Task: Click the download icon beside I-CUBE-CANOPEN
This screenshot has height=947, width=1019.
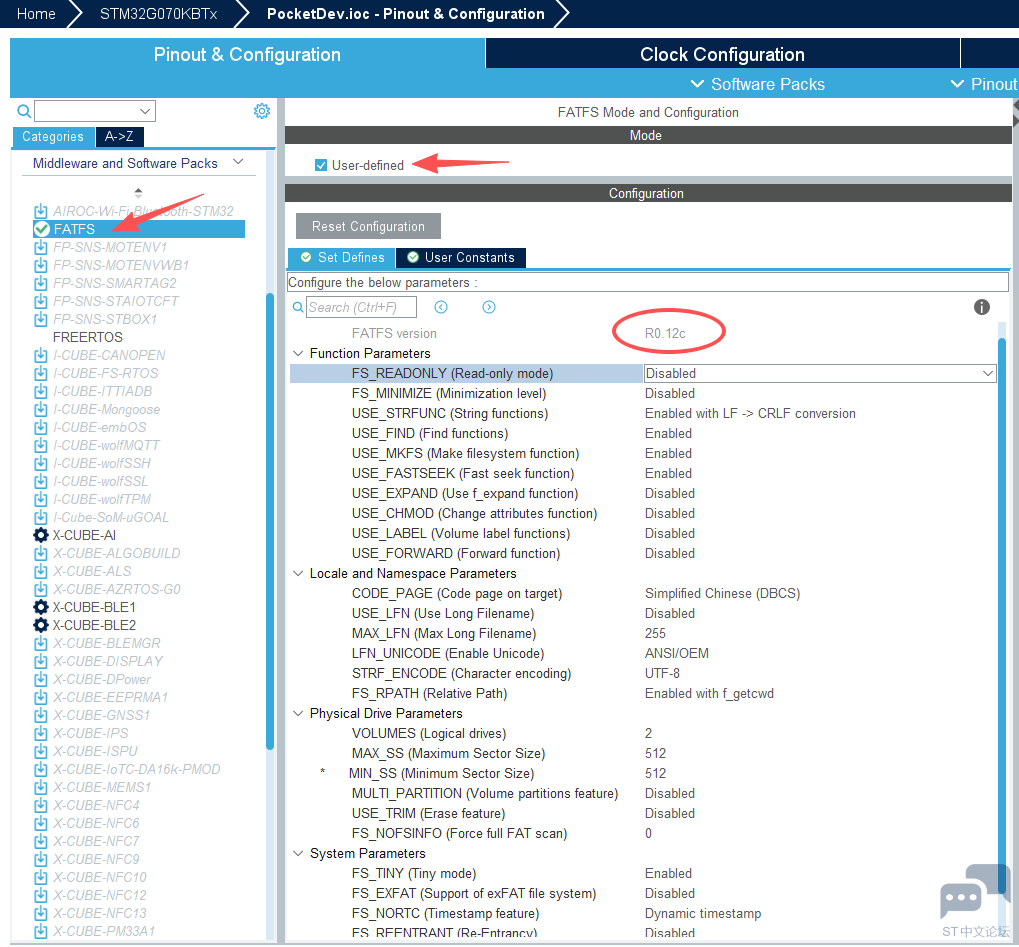Action: point(41,356)
